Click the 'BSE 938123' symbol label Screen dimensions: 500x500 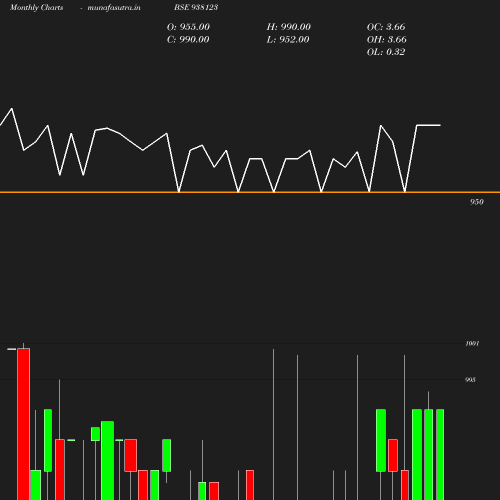click(196, 7)
